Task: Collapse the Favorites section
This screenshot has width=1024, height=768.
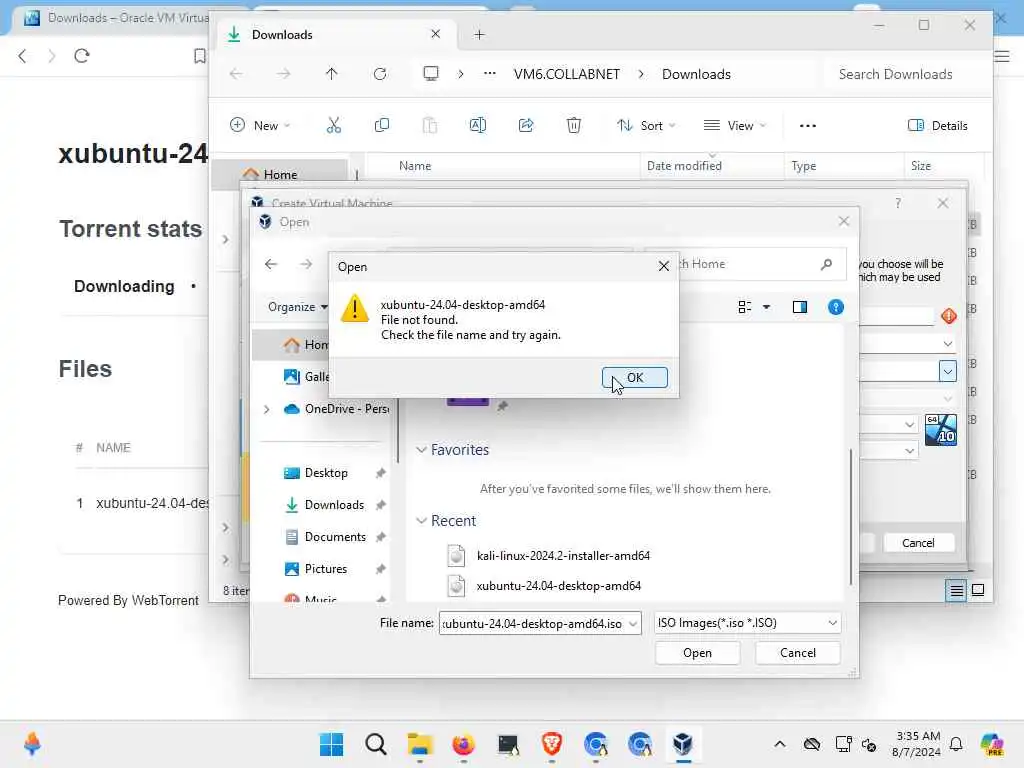Action: pyautogui.click(x=422, y=449)
